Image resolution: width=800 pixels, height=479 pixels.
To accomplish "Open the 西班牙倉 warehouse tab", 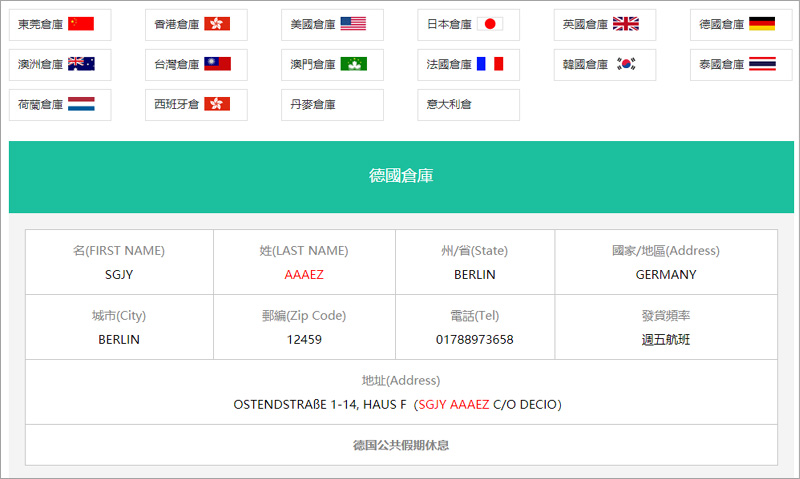I will point(196,104).
